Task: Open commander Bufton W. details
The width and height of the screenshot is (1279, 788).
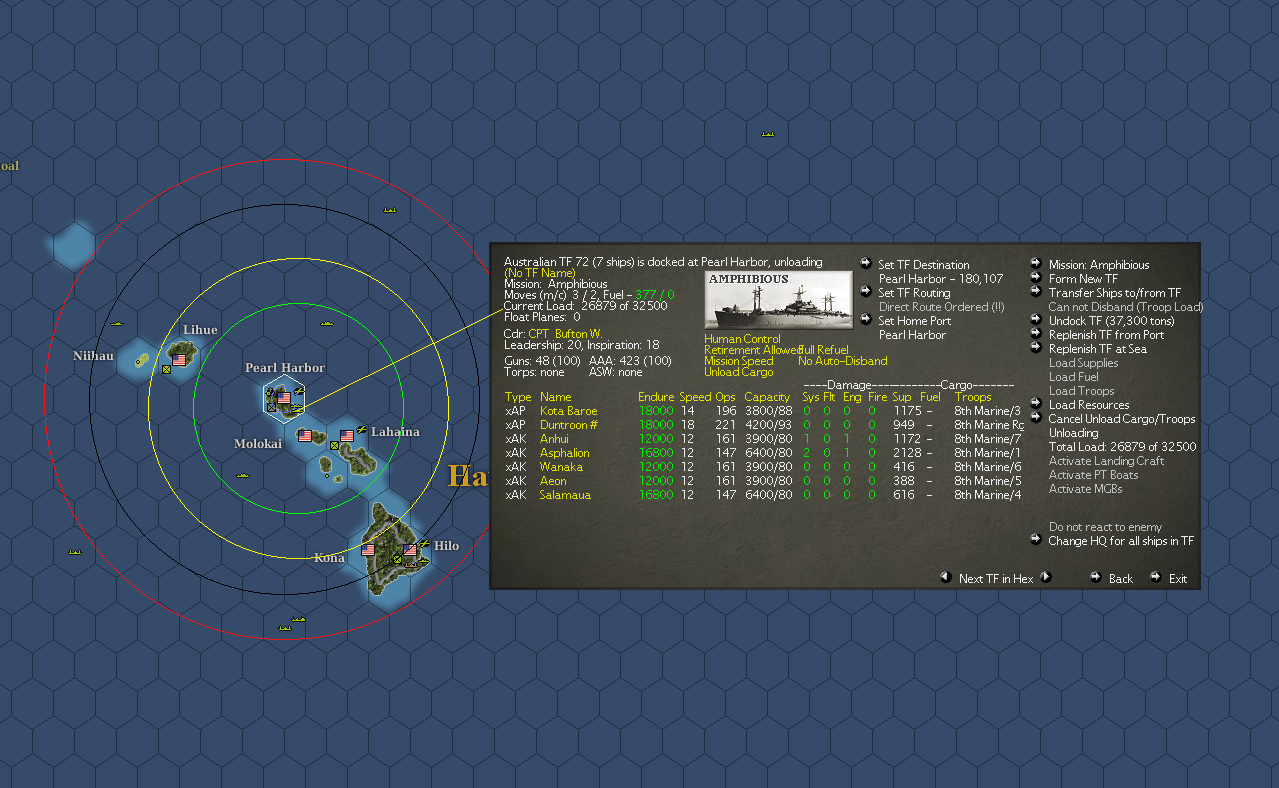Action: [578, 334]
